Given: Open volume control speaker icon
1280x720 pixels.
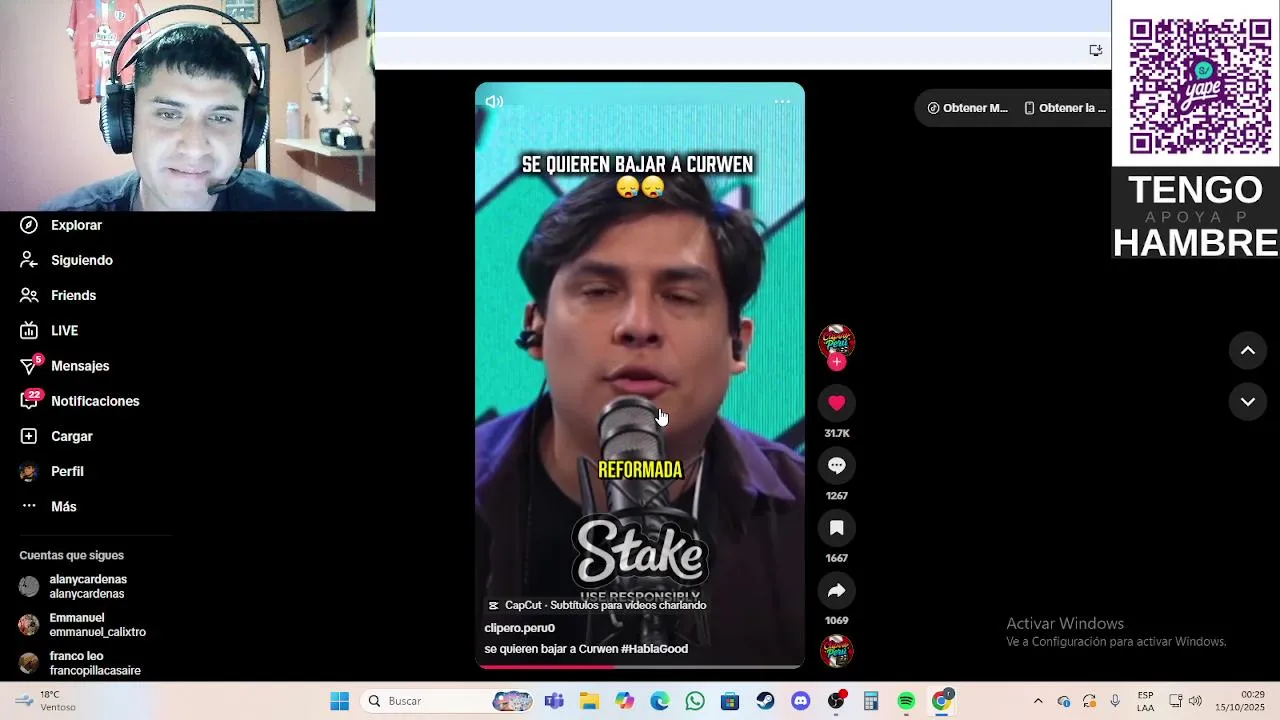Looking at the screenshot, I should click(1195, 701).
